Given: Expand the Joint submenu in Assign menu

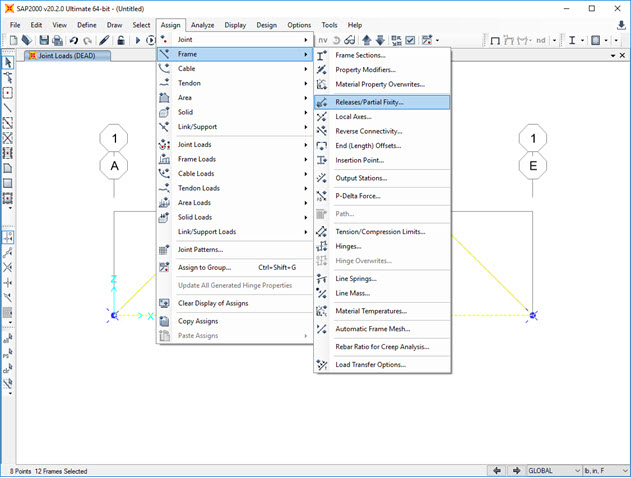Looking at the screenshot, I should click(235, 39).
